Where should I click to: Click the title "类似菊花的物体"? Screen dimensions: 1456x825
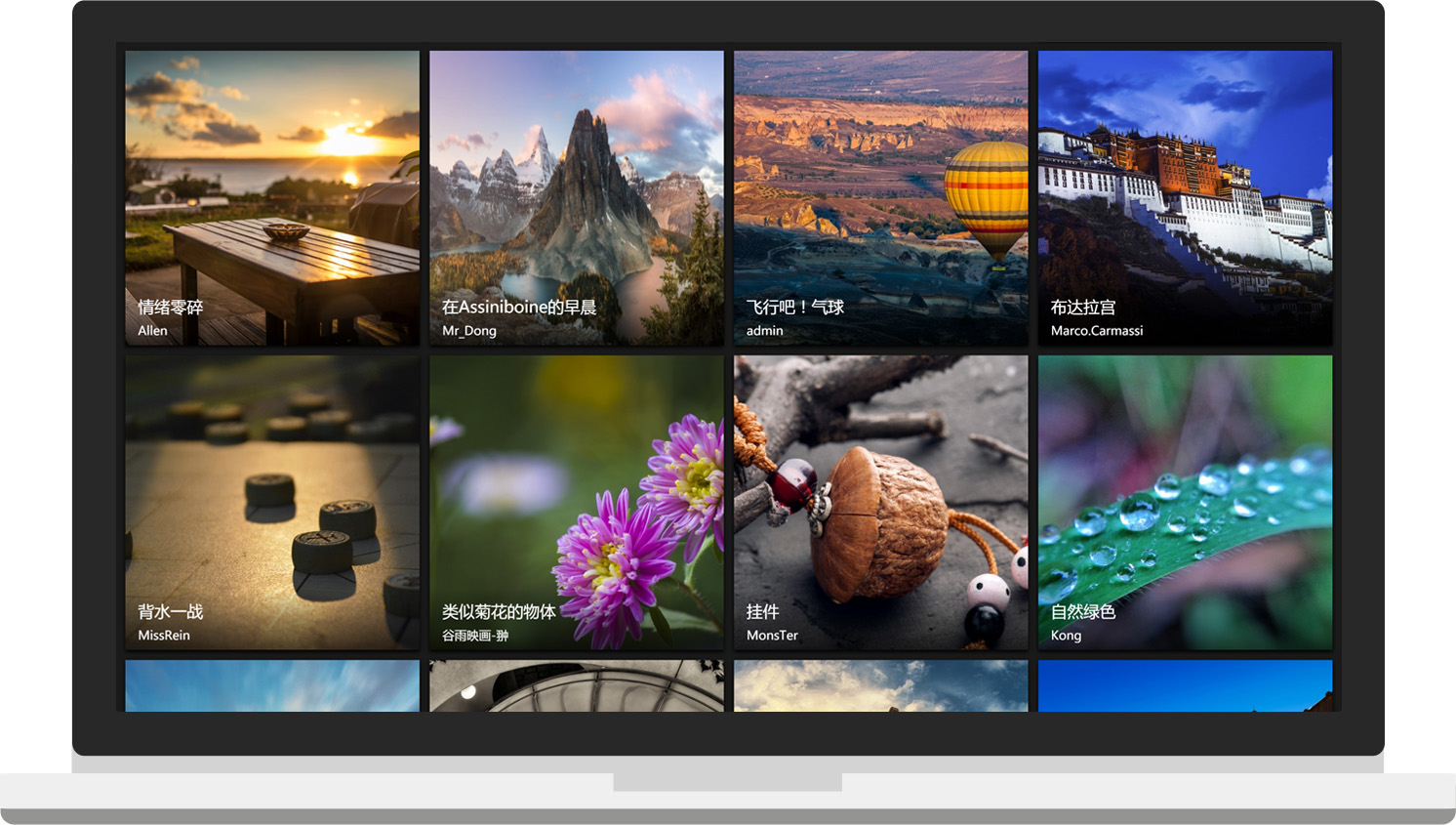[499, 612]
